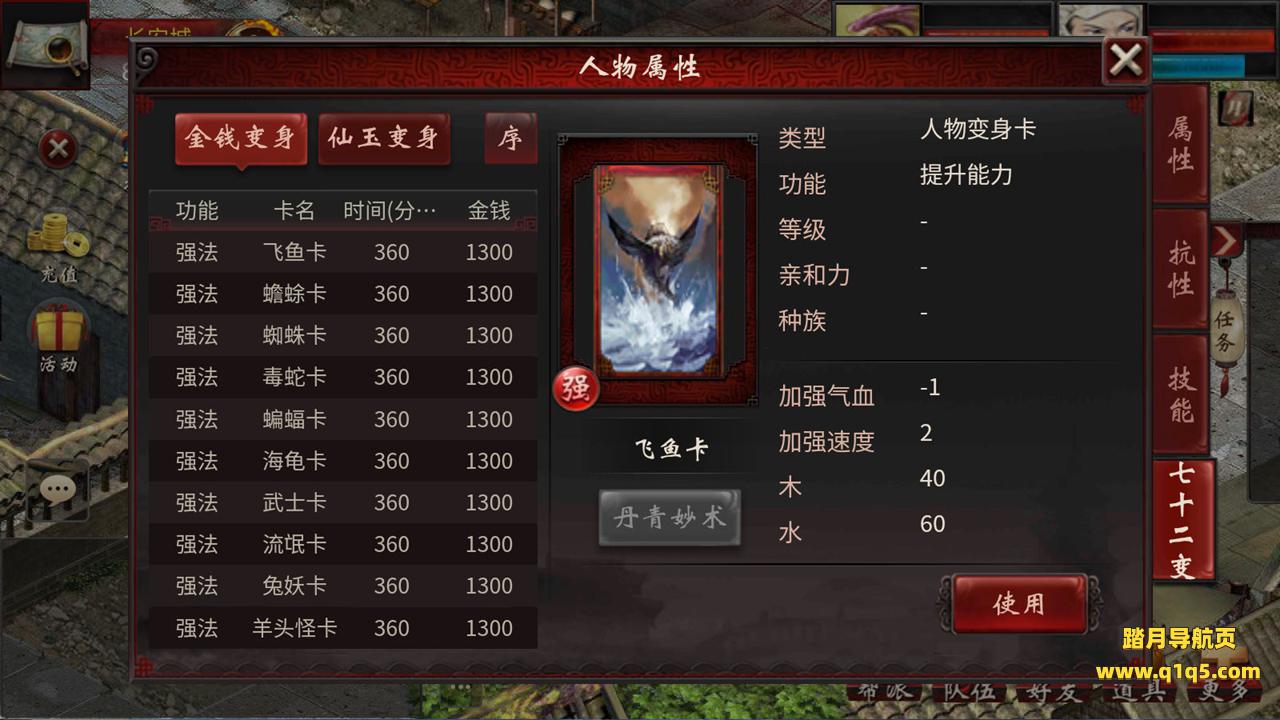Expand the red arrow panel on right edge
Image resolution: width=1280 pixels, height=720 pixels.
[x=1226, y=241]
